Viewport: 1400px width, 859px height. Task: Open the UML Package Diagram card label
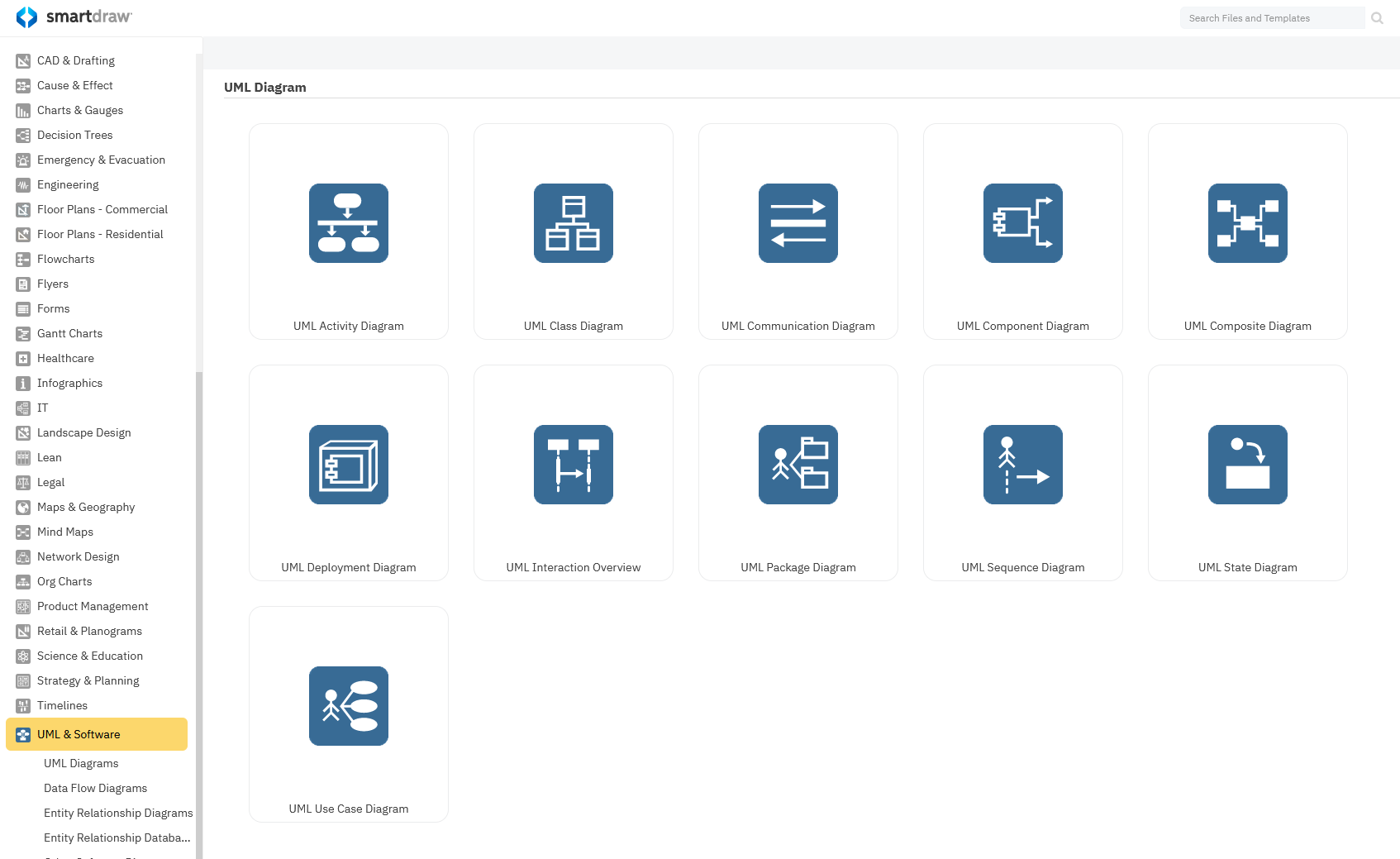click(x=798, y=567)
